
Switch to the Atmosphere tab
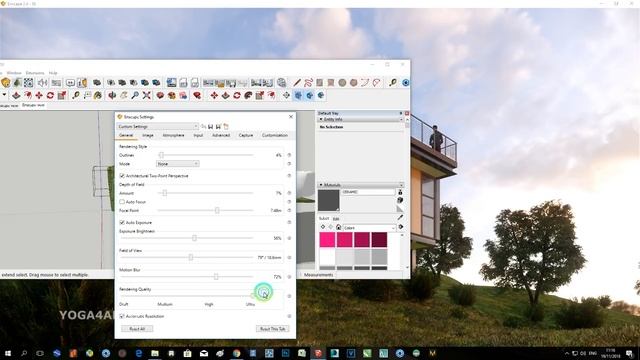click(173, 135)
